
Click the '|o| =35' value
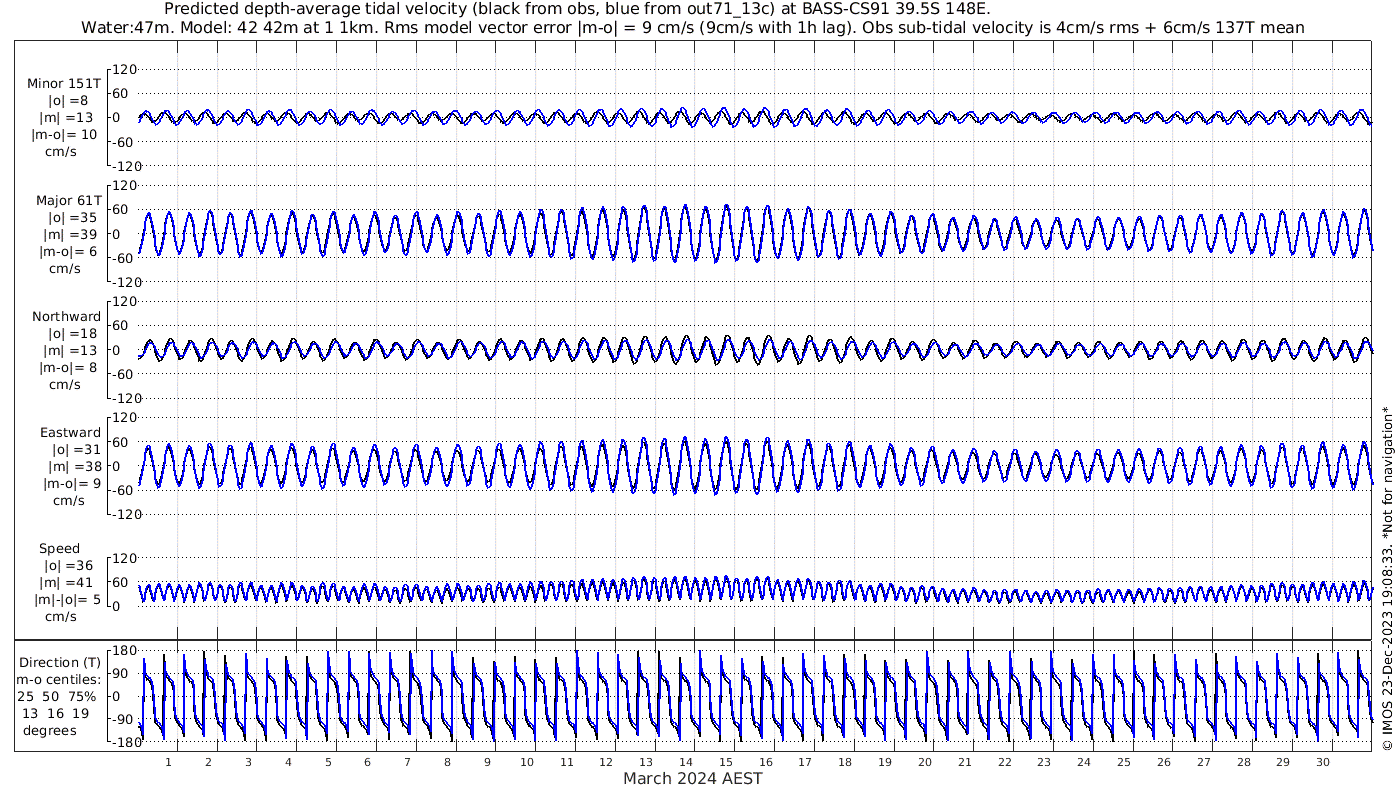(72, 217)
